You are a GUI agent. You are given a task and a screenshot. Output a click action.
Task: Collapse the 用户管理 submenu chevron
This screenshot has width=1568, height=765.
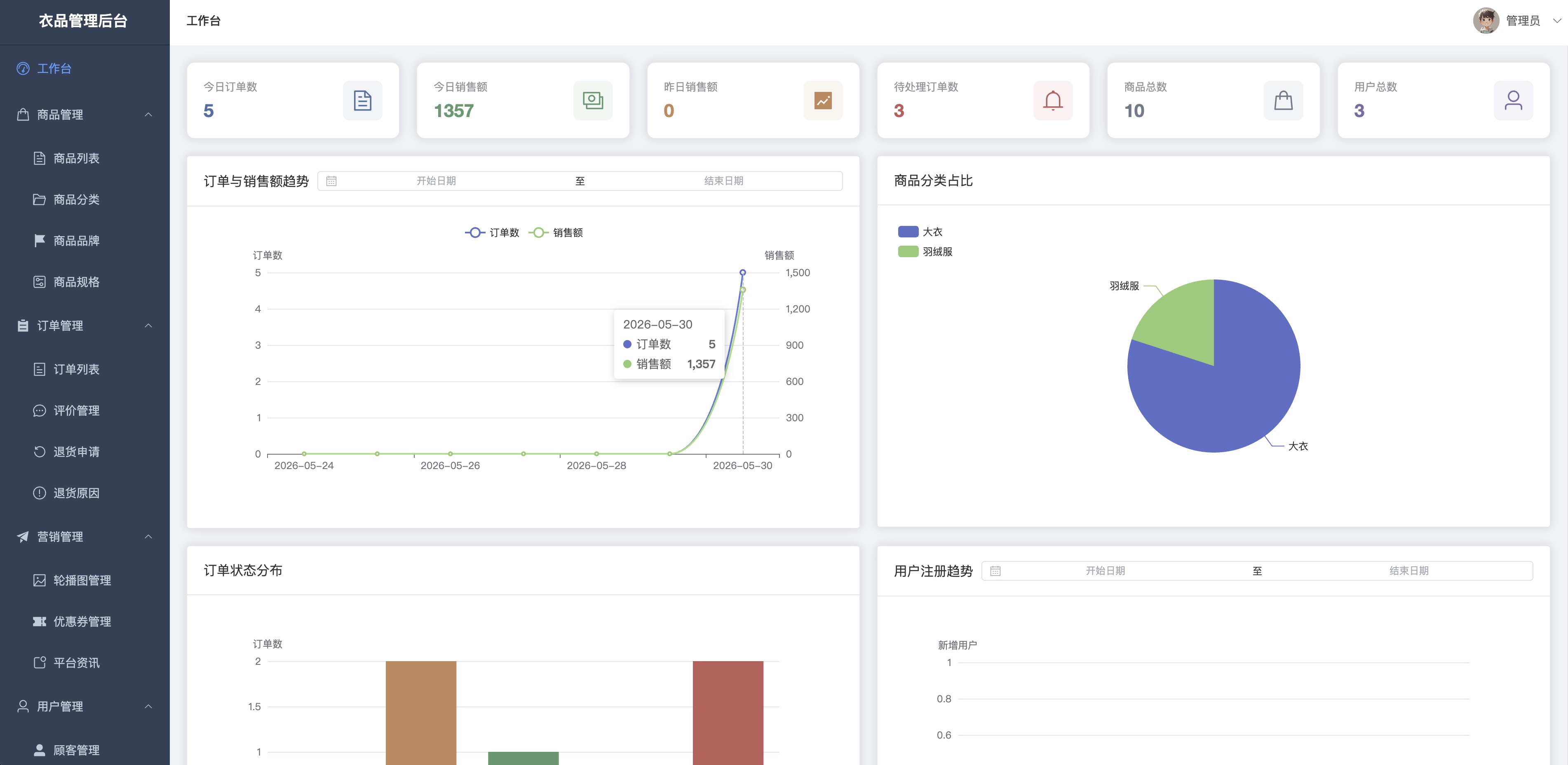[148, 706]
